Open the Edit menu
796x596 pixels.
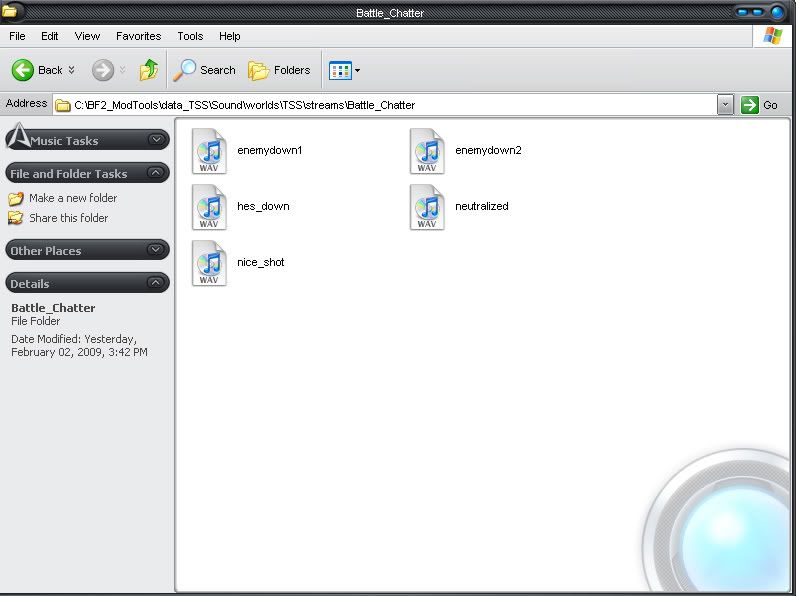pos(50,36)
